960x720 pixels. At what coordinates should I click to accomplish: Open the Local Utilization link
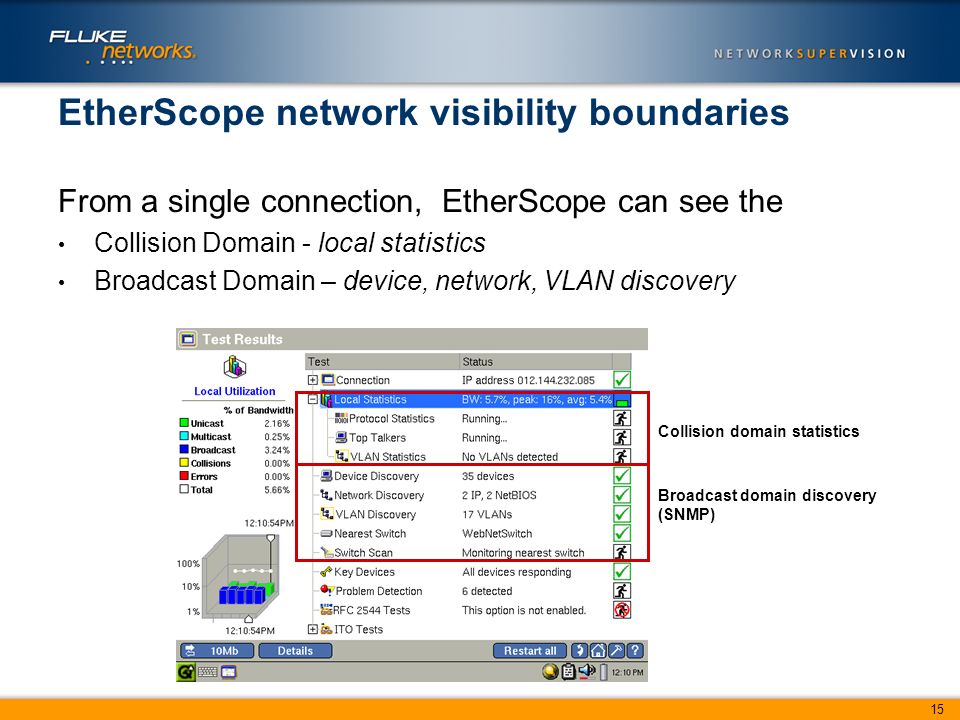click(234, 391)
